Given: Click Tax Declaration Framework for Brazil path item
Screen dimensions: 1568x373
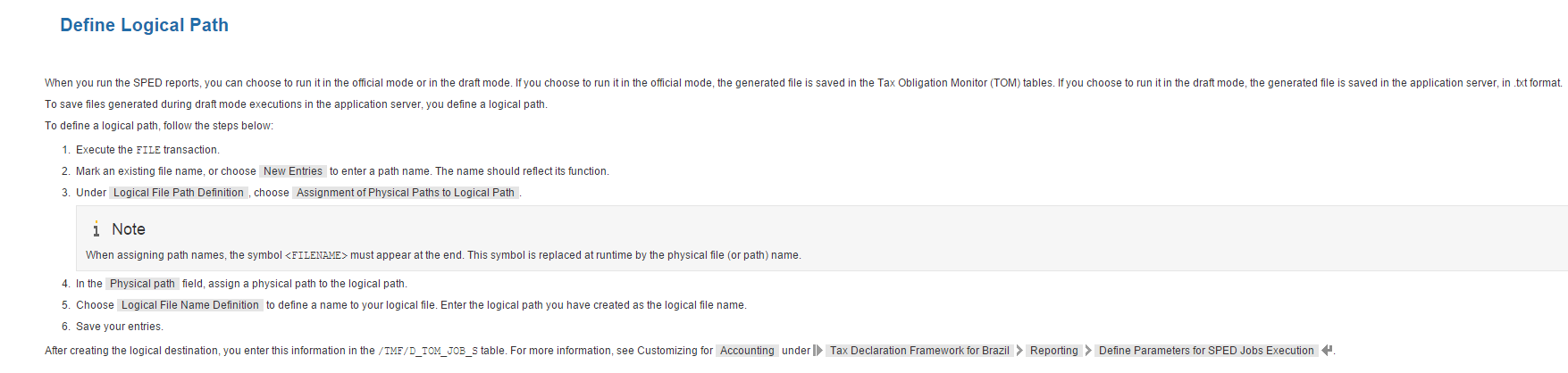Looking at the screenshot, I should (918, 351).
